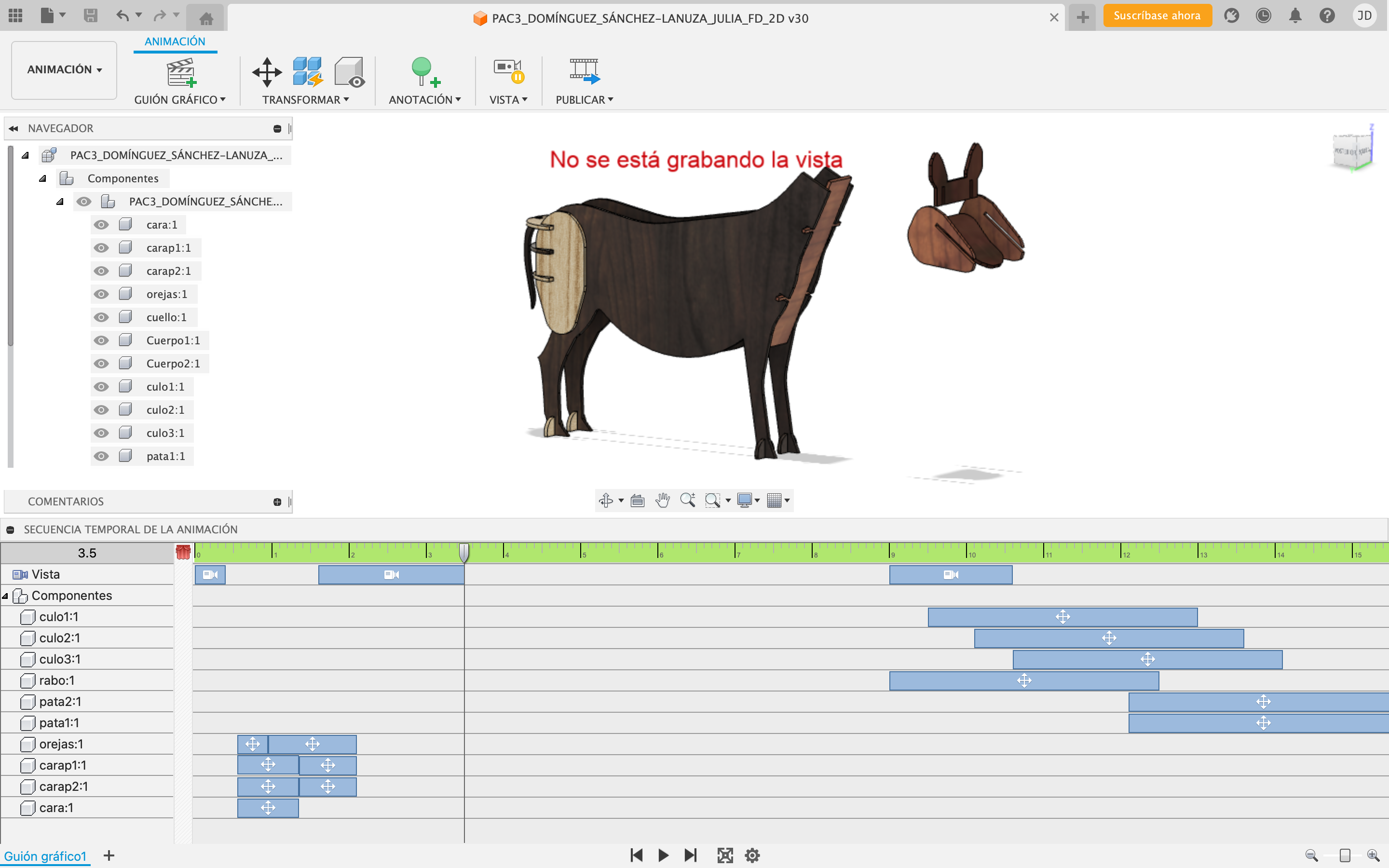Open the playback settings gear icon
Image resolution: width=1389 pixels, height=868 pixels.
click(752, 855)
